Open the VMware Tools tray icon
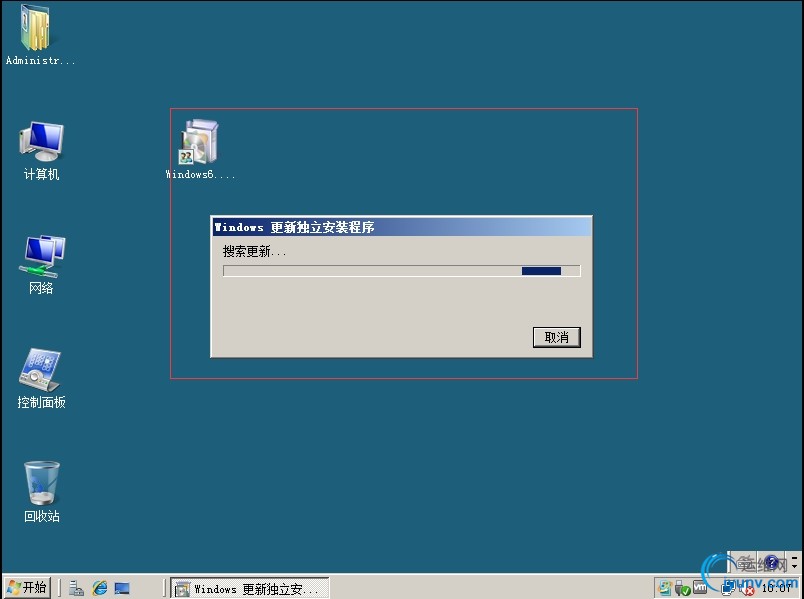804x599 pixels. click(x=700, y=588)
